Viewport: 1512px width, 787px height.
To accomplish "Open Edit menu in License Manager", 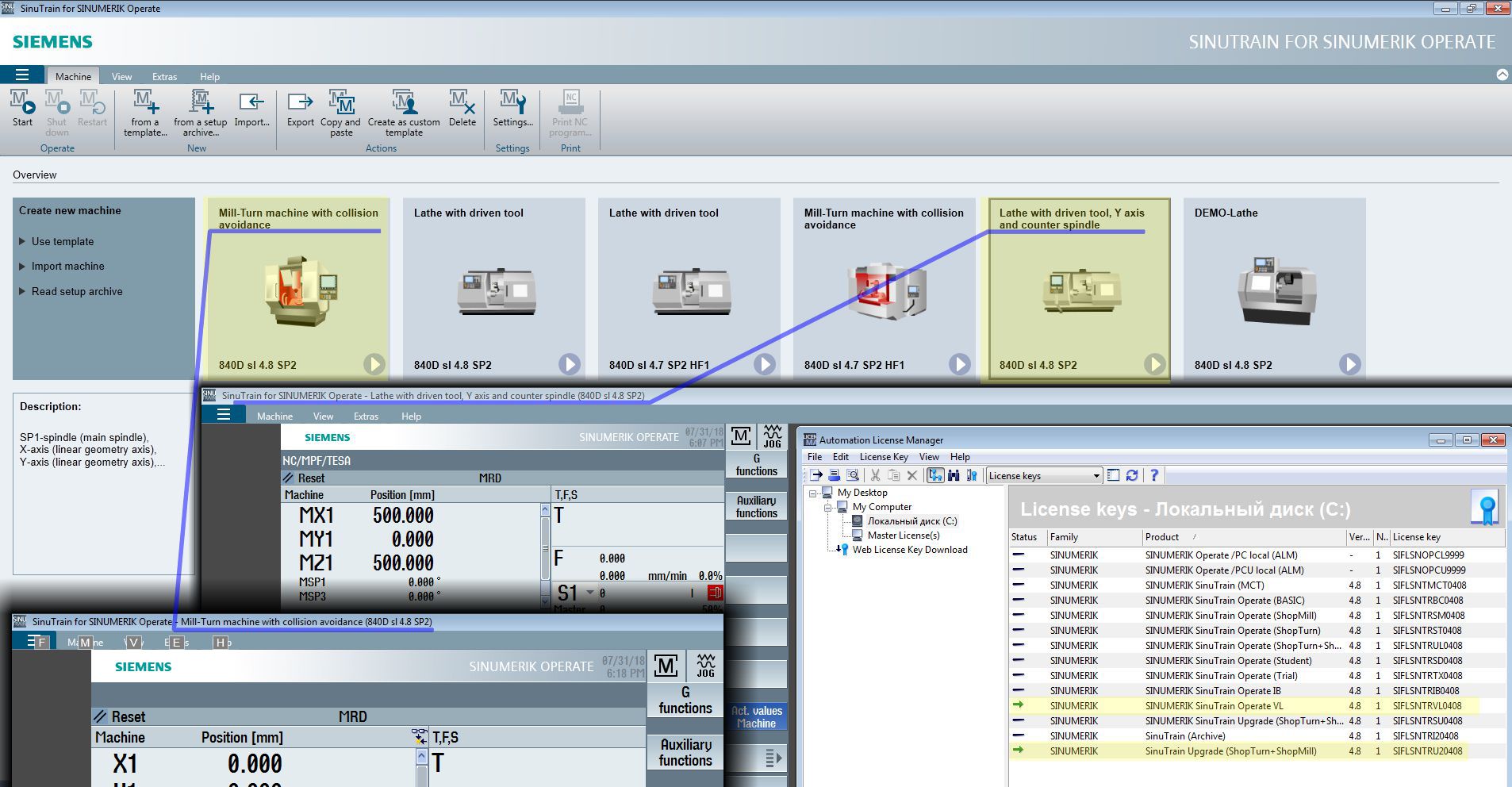I will pos(841,457).
